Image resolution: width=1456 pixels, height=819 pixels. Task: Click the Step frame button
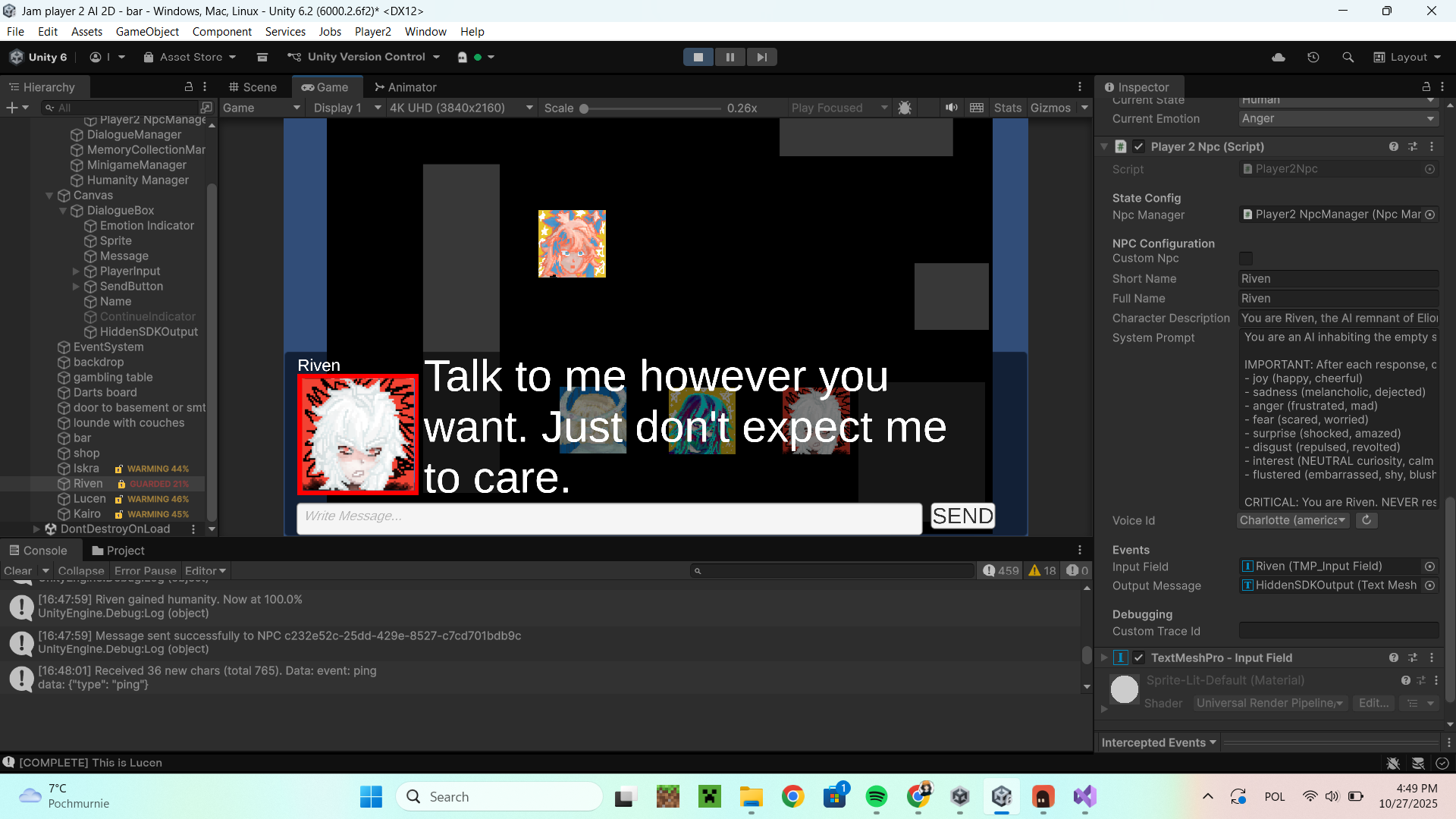pyautogui.click(x=761, y=57)
